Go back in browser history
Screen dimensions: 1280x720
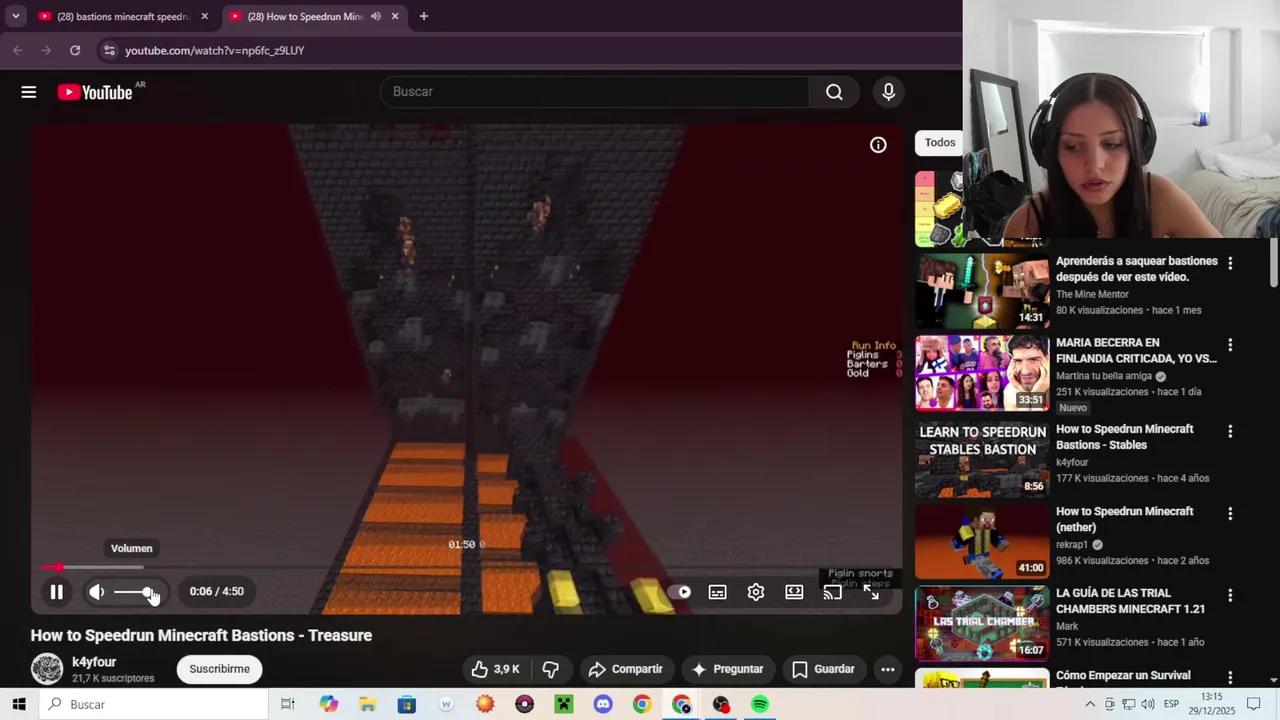click(18, 50)
